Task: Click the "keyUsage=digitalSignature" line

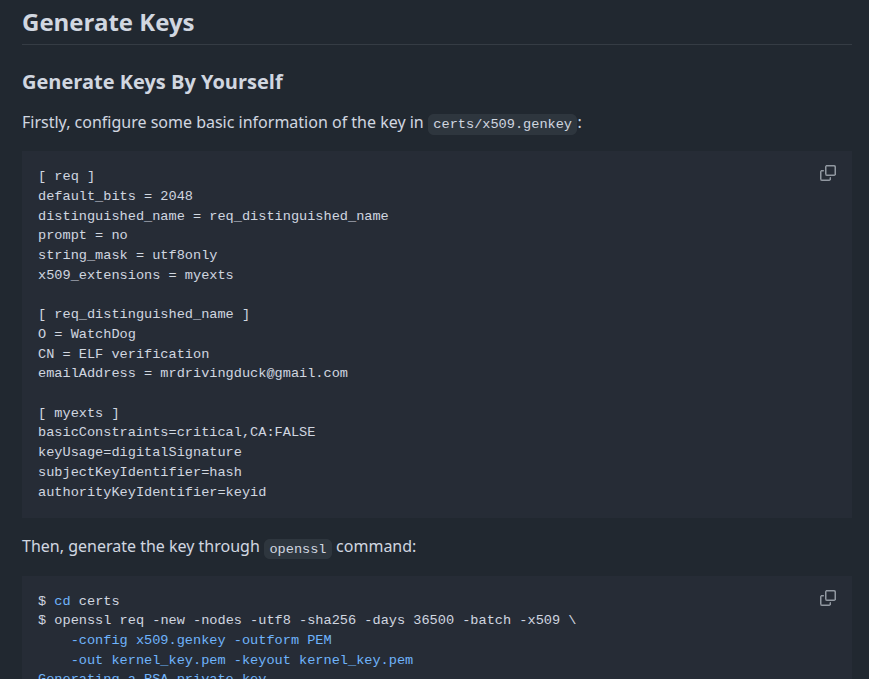Action: click(139, 452)
